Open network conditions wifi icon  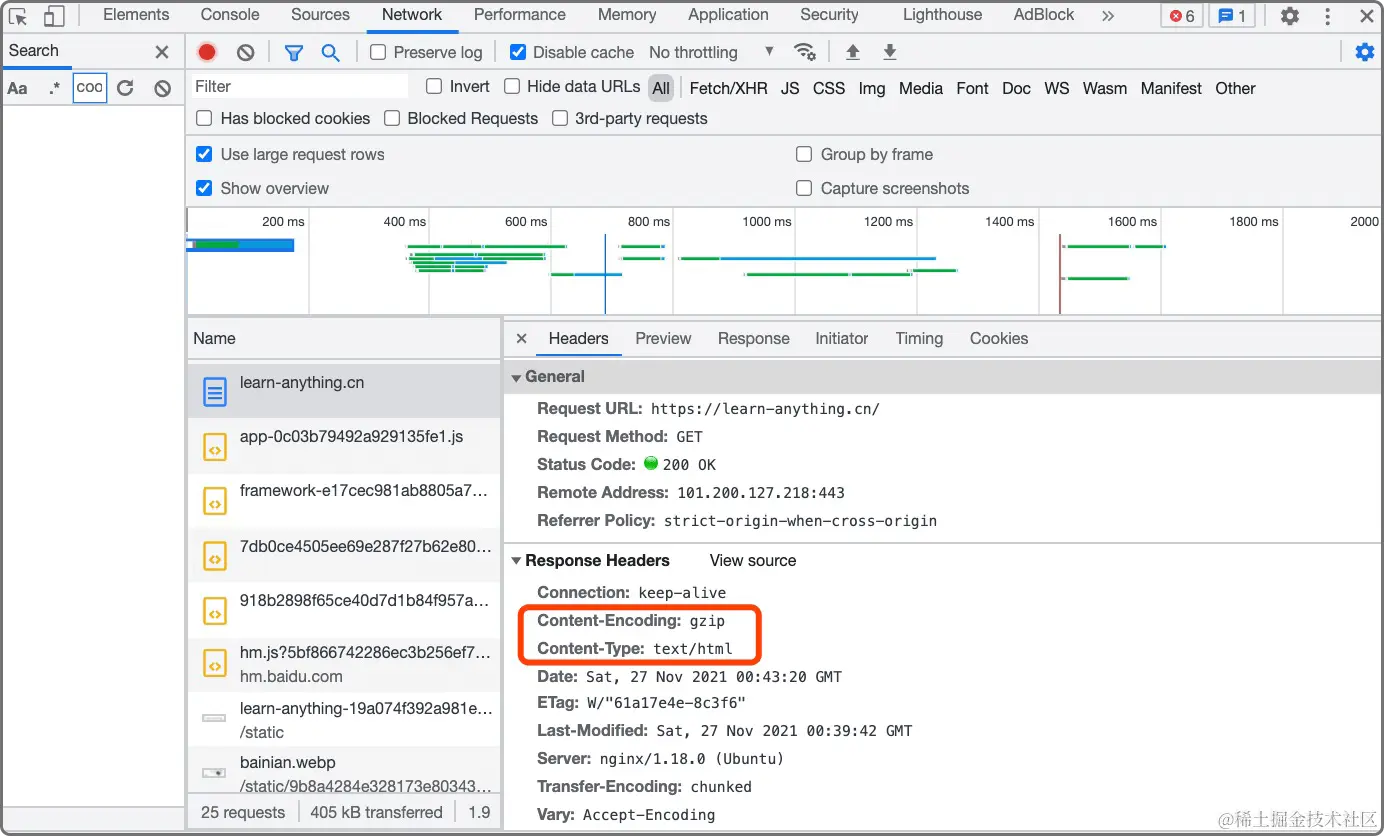pyautogui.click(x=804, y=52)
